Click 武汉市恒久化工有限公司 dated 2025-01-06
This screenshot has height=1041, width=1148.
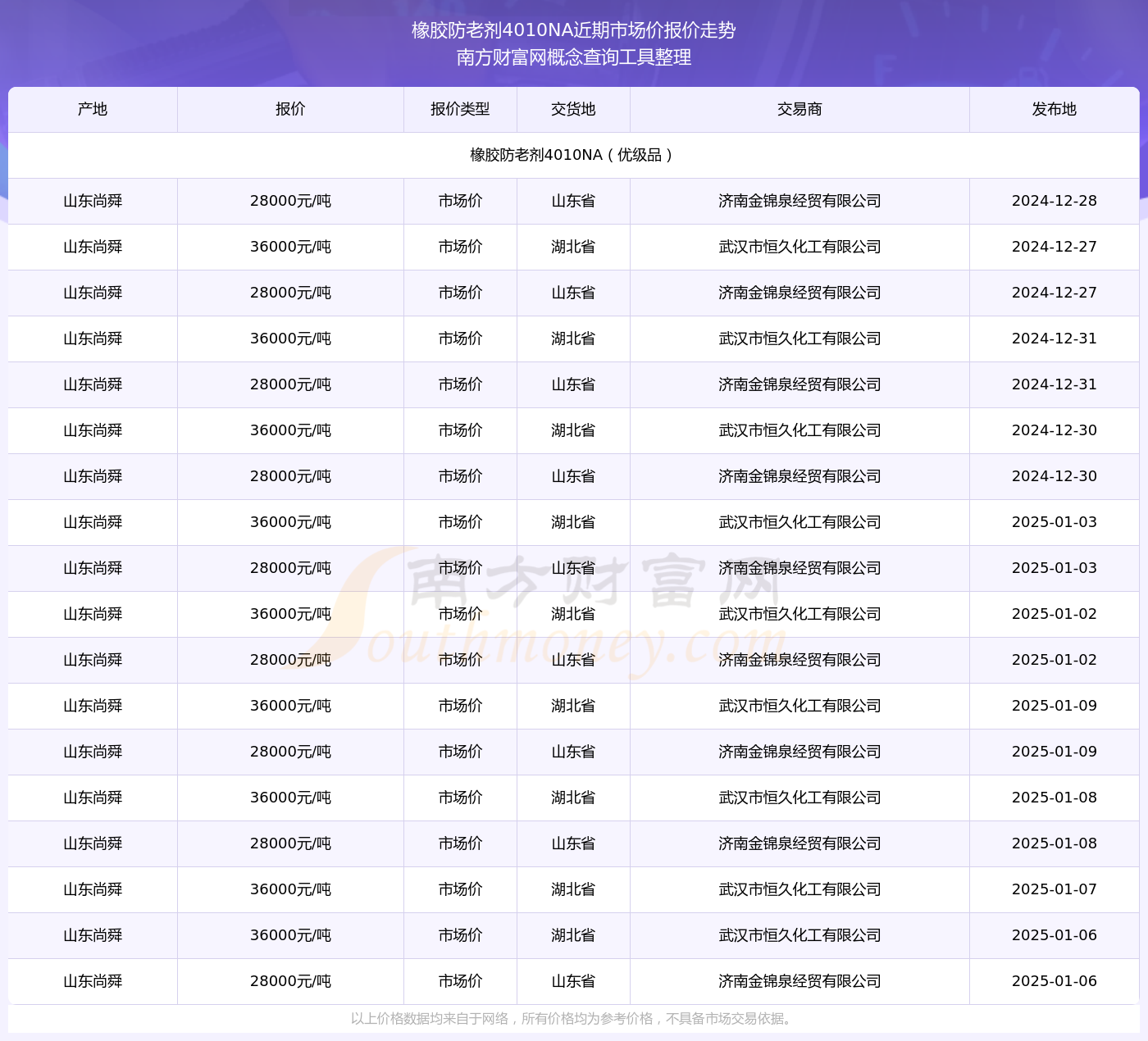coord(799,935)
